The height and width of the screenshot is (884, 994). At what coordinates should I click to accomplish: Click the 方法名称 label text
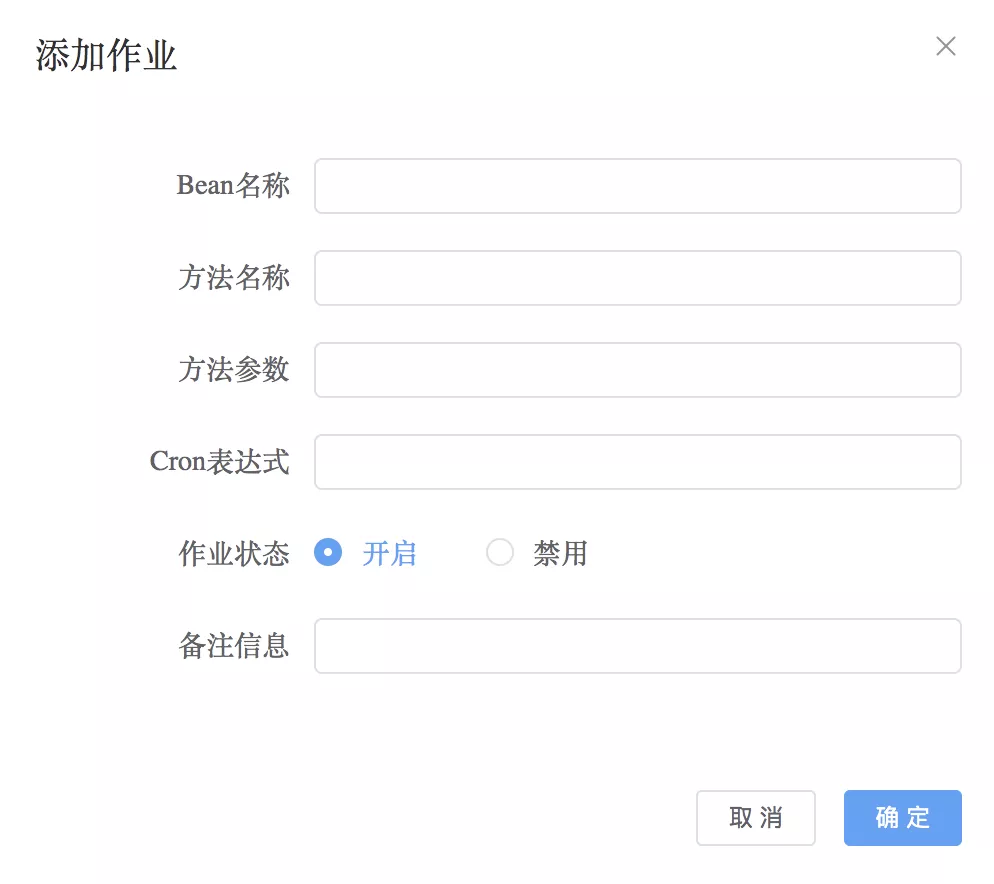(233, 278)
